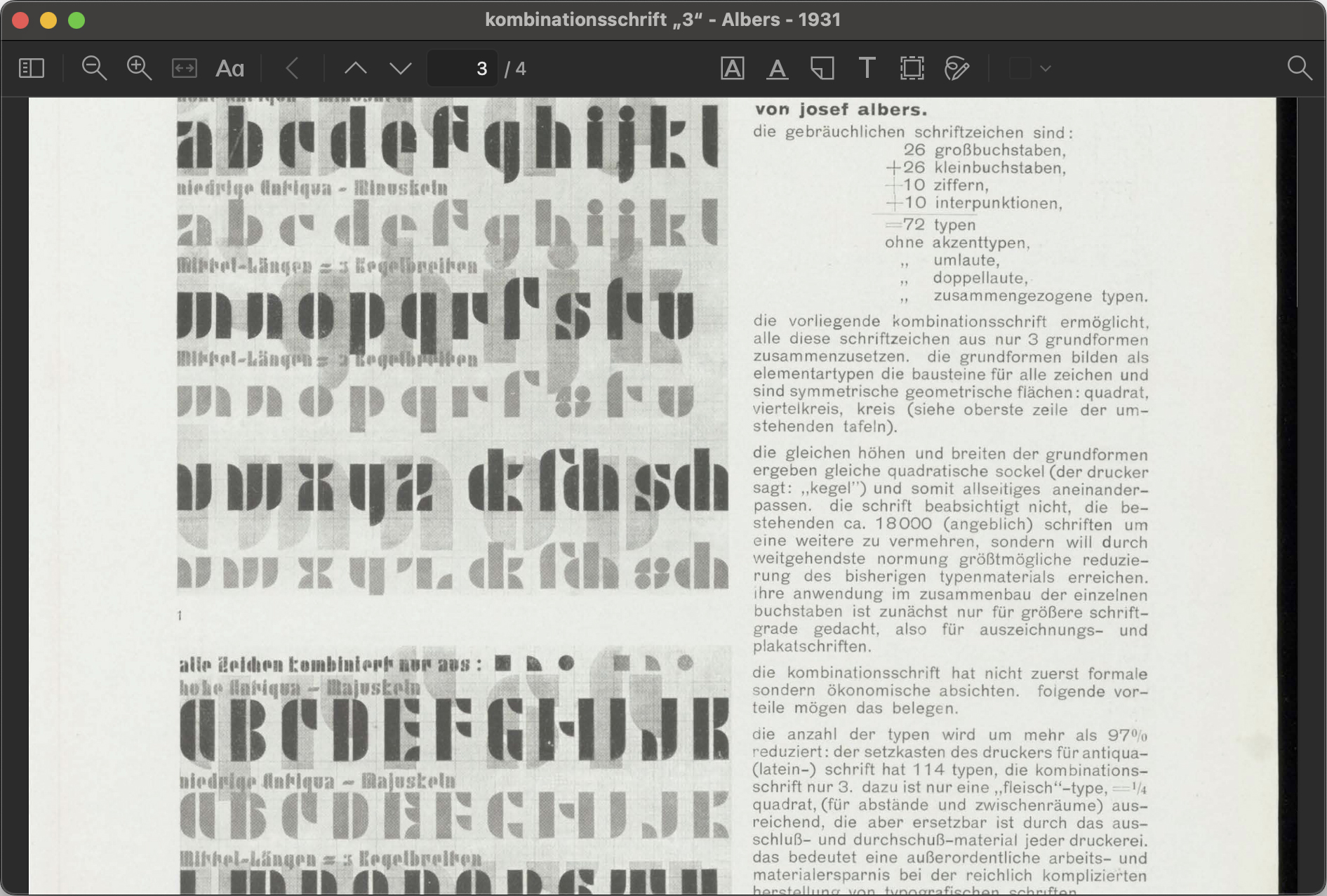This screenshot has height=896, width=1327.
Task: Select the highlight text tool
Action: click(x=733, y=69)
